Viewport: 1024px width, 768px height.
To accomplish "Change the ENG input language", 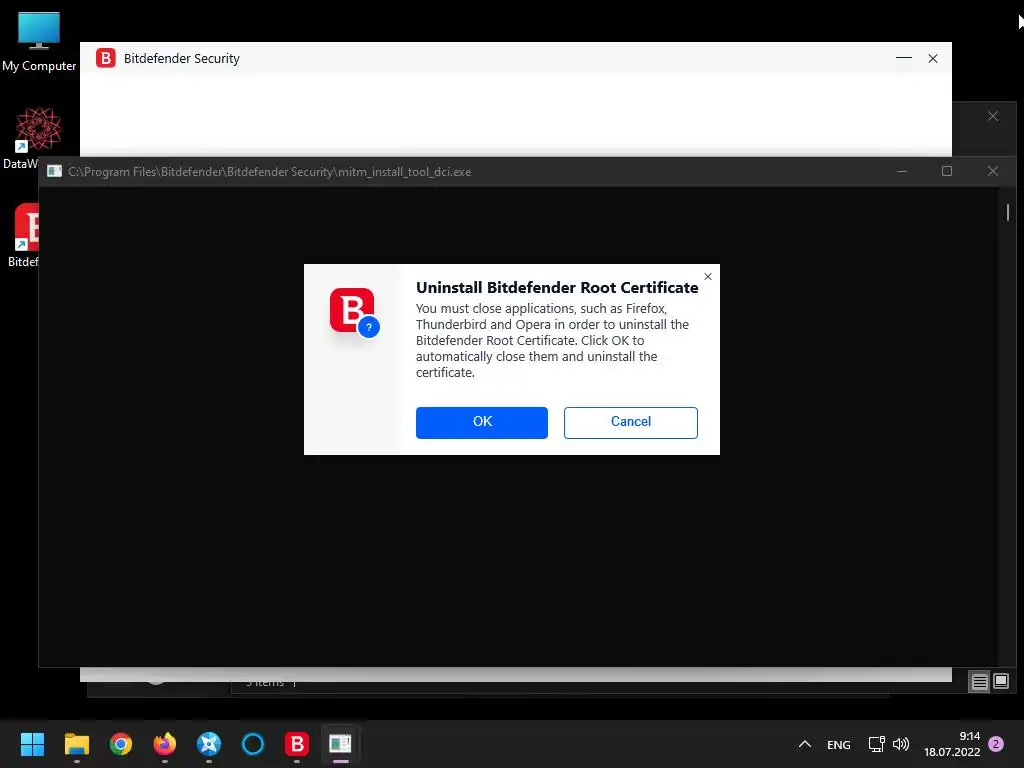I will [x=839, y=744].
